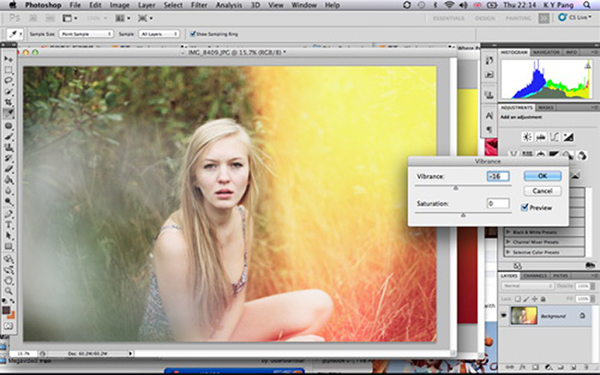600x375 pixels.
Task: Cancel the Vibrance dialog
Action: [542, 191]
